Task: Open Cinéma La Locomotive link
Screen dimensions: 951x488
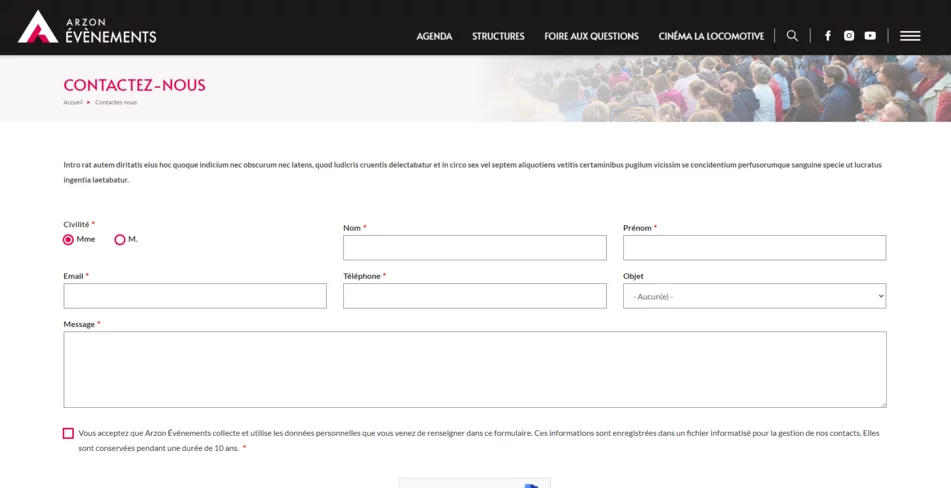Action: click(x=711, y=36)
